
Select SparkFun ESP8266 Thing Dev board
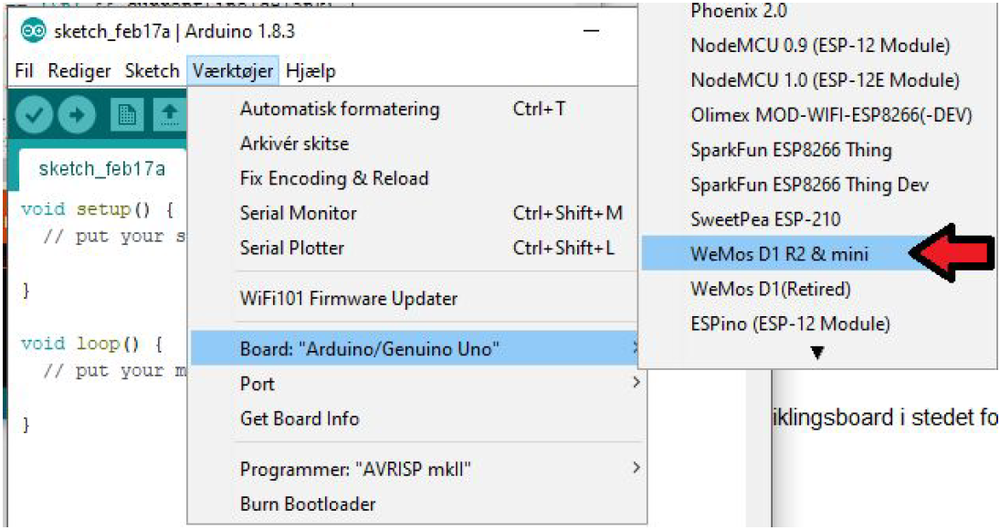click(x=809, y=185)
